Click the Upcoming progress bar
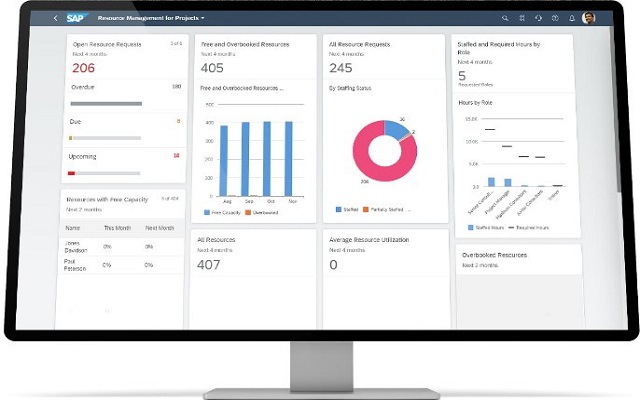This screenshot has width=640, height=400. click(x=104, y=173)
